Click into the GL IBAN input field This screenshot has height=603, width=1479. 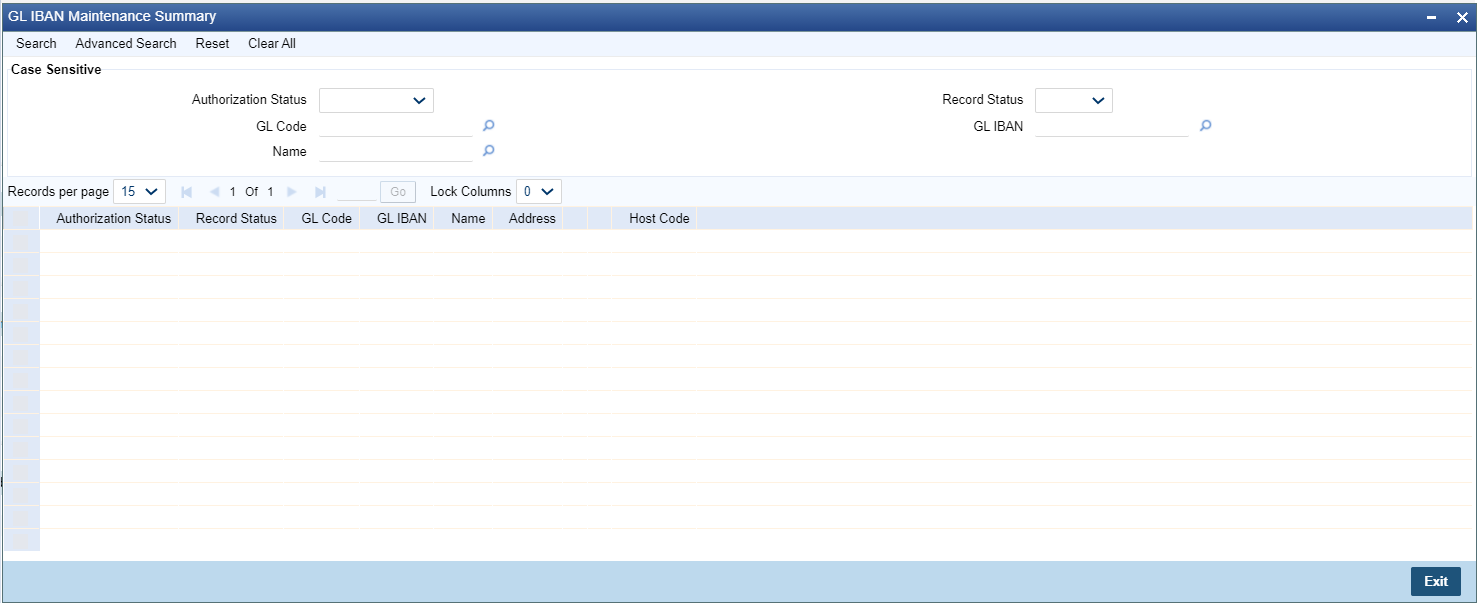tap(1112, 126)
